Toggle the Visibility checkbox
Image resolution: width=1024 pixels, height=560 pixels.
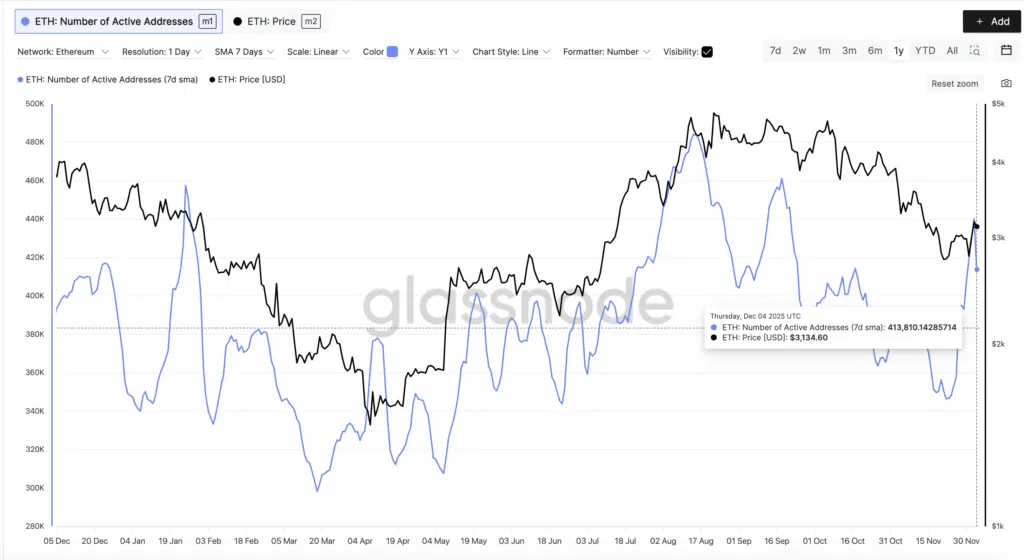point(707,52)
